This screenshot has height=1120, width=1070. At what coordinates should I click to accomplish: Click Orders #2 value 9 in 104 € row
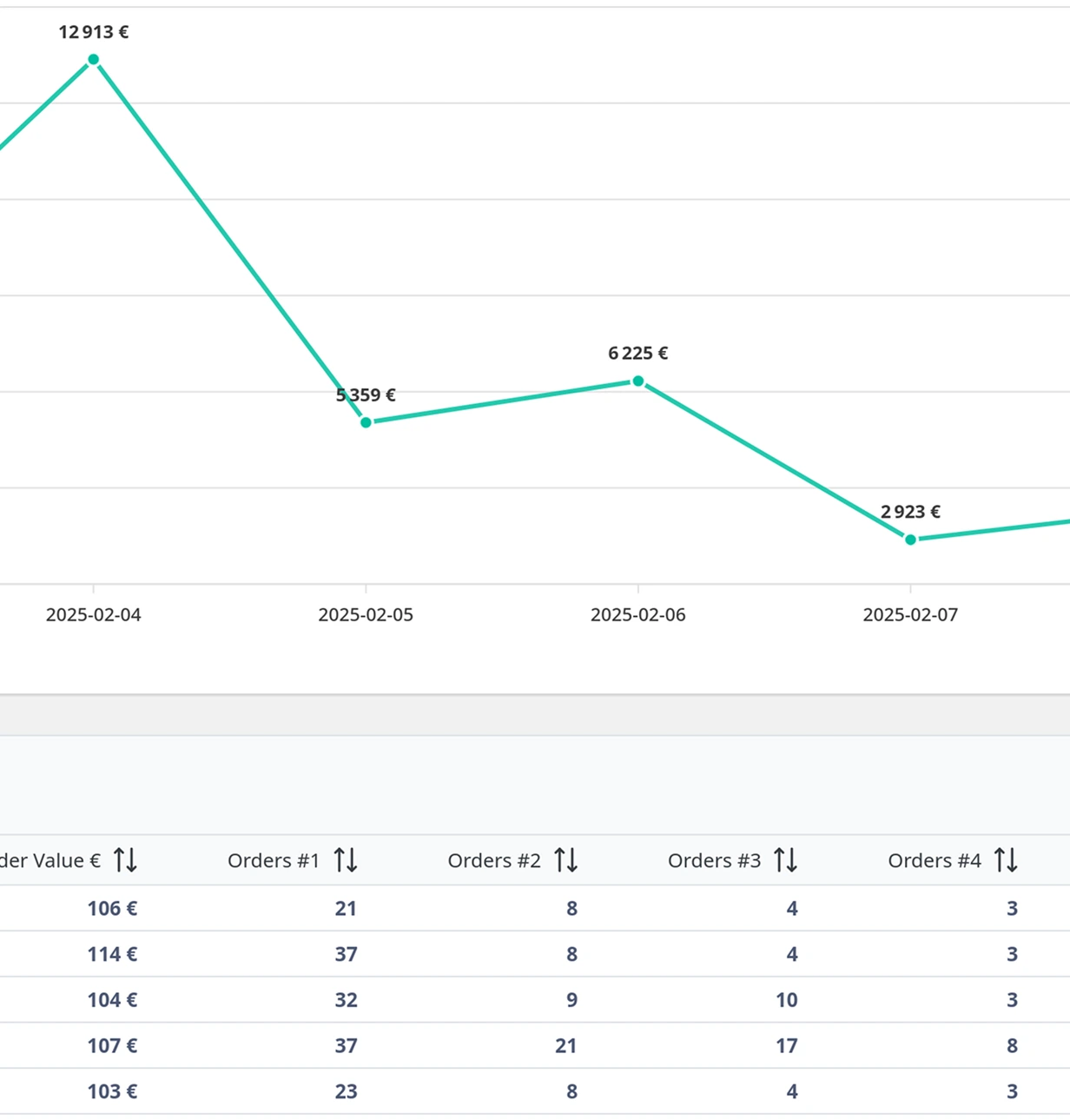[x=571, y=999]
